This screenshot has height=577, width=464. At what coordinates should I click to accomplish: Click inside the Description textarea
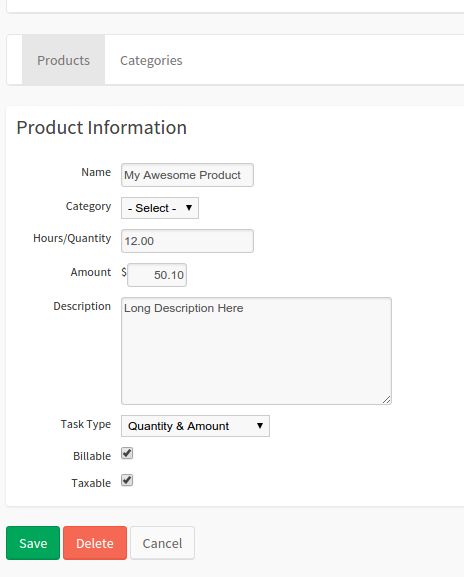256,351
